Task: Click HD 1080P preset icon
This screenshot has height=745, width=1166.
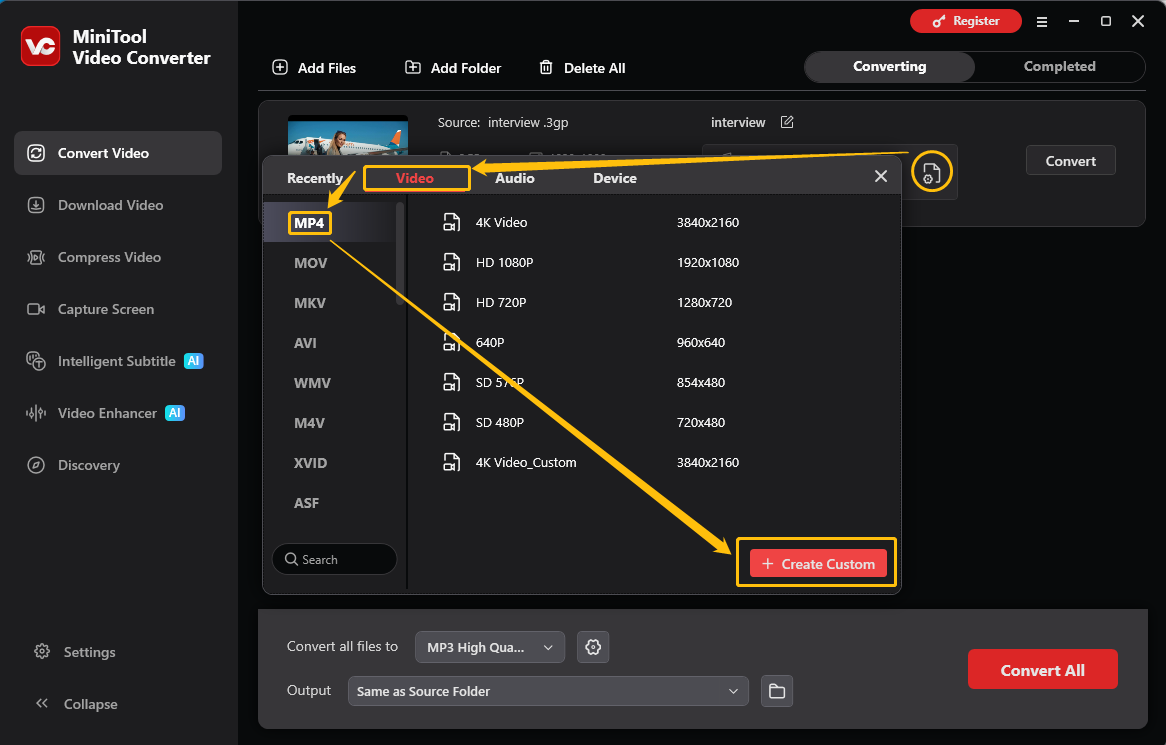Action: [x=451, y=262]
